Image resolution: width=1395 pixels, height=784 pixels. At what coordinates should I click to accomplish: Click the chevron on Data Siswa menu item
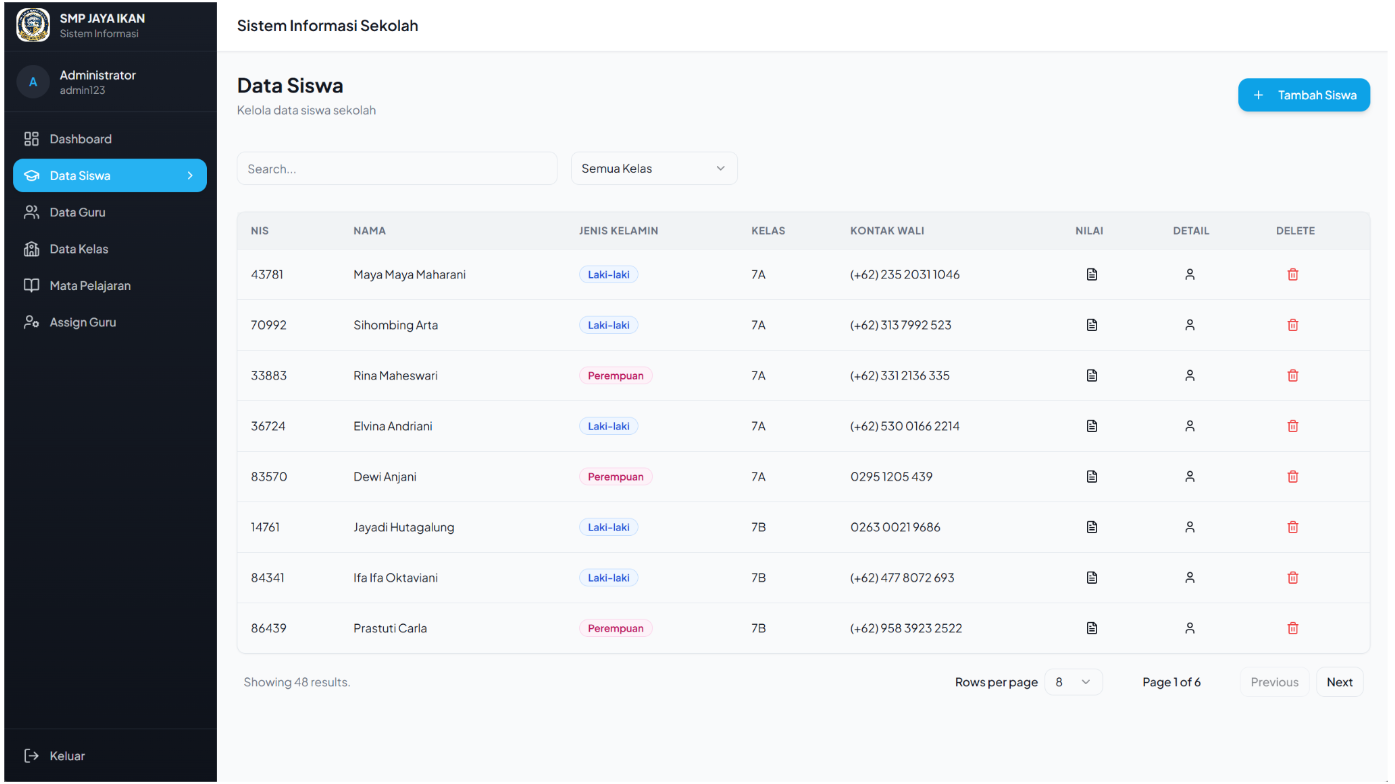[190, 176]
